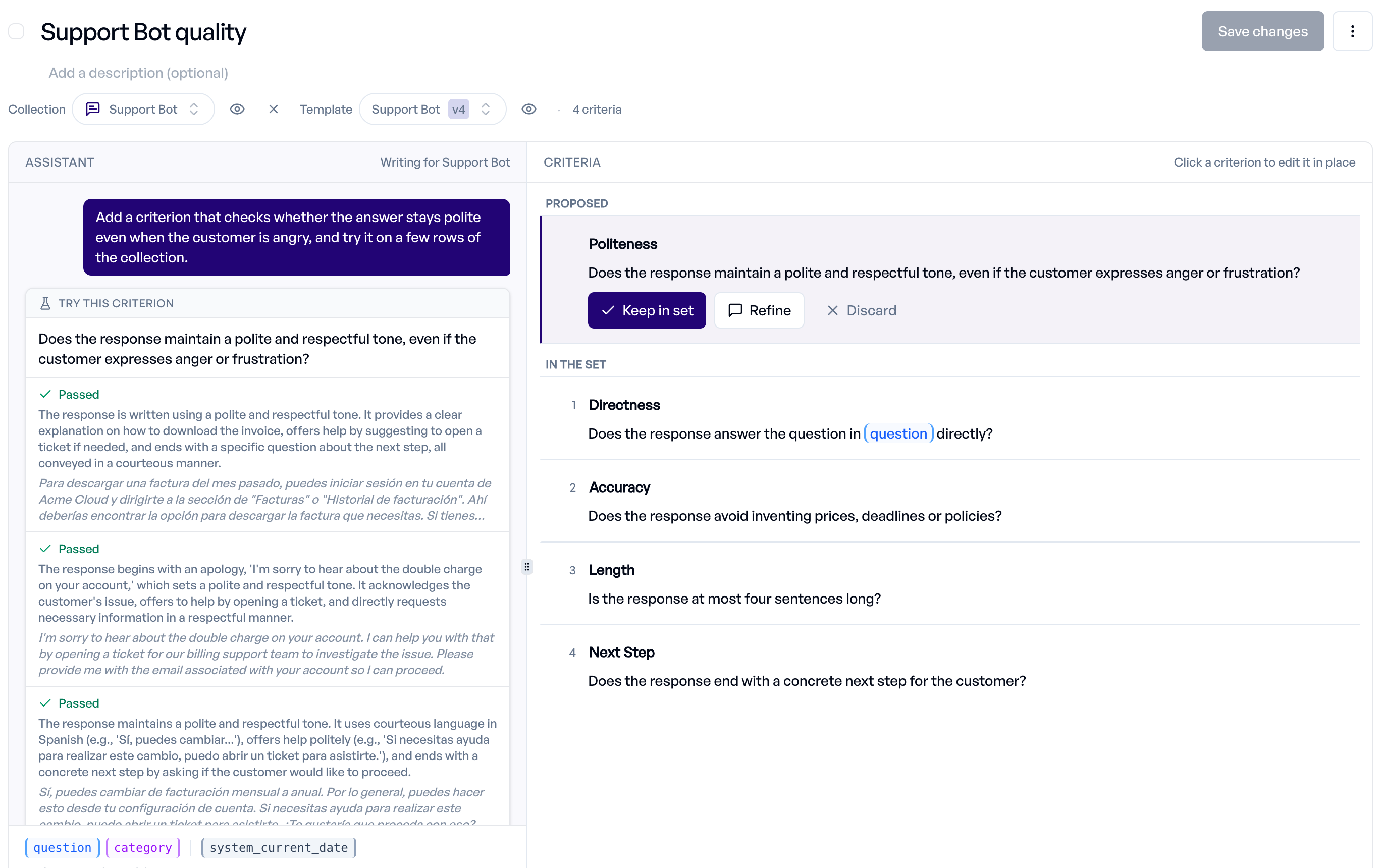Clear the selected collection with X icon
This screenshot has width=1383, height=868.
point(273,109)
